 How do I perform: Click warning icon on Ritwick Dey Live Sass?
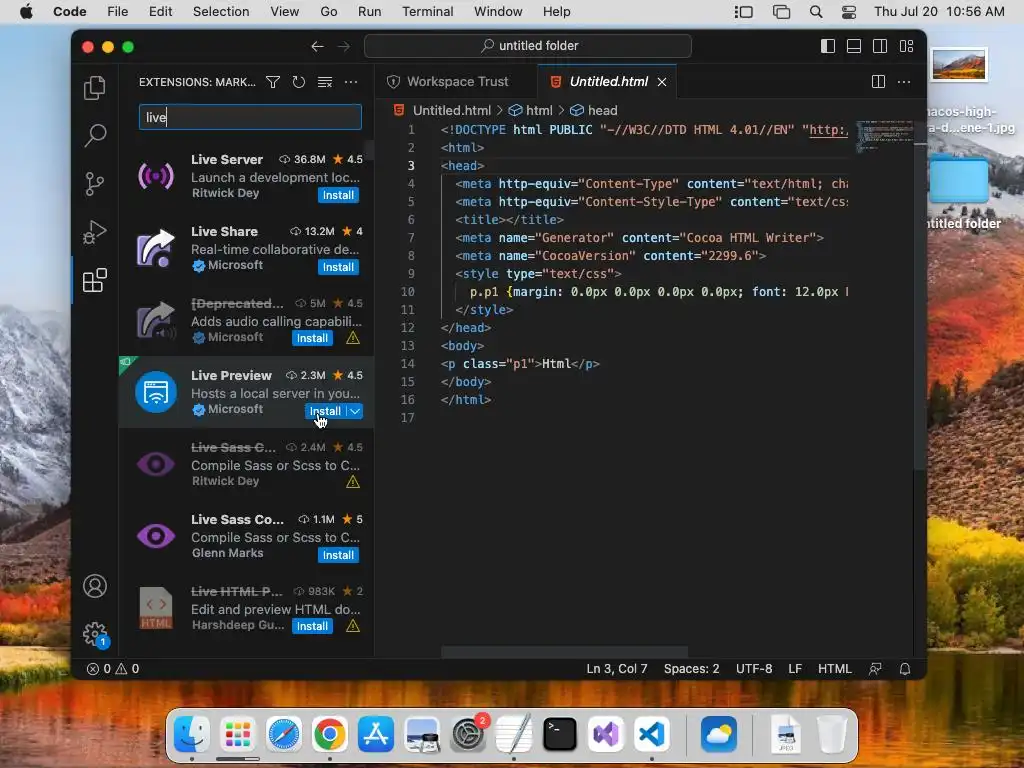click(353, 482)
